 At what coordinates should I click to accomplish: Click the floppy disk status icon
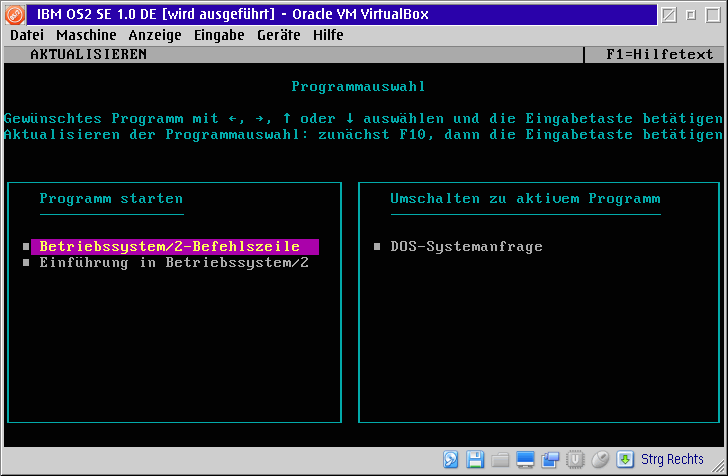pyautogui.click(x=475, y=459)
